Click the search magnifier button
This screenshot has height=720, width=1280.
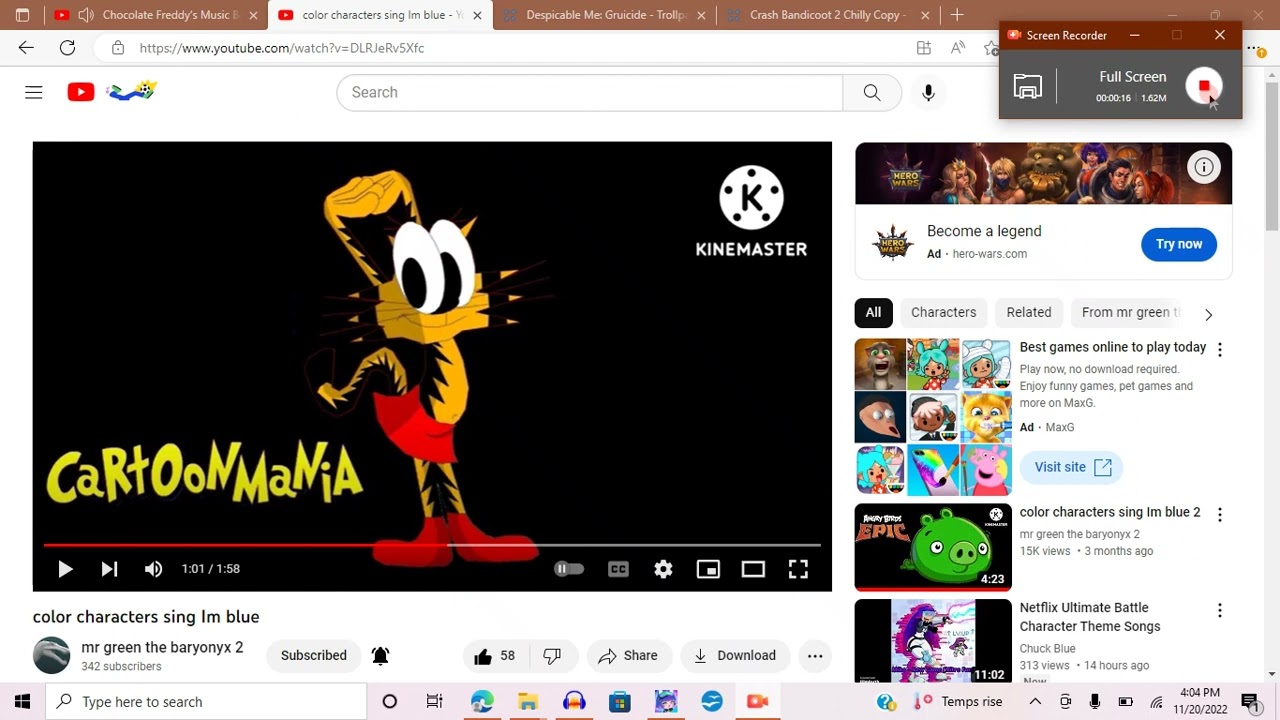pyautogui.click(x=872, y=92)
